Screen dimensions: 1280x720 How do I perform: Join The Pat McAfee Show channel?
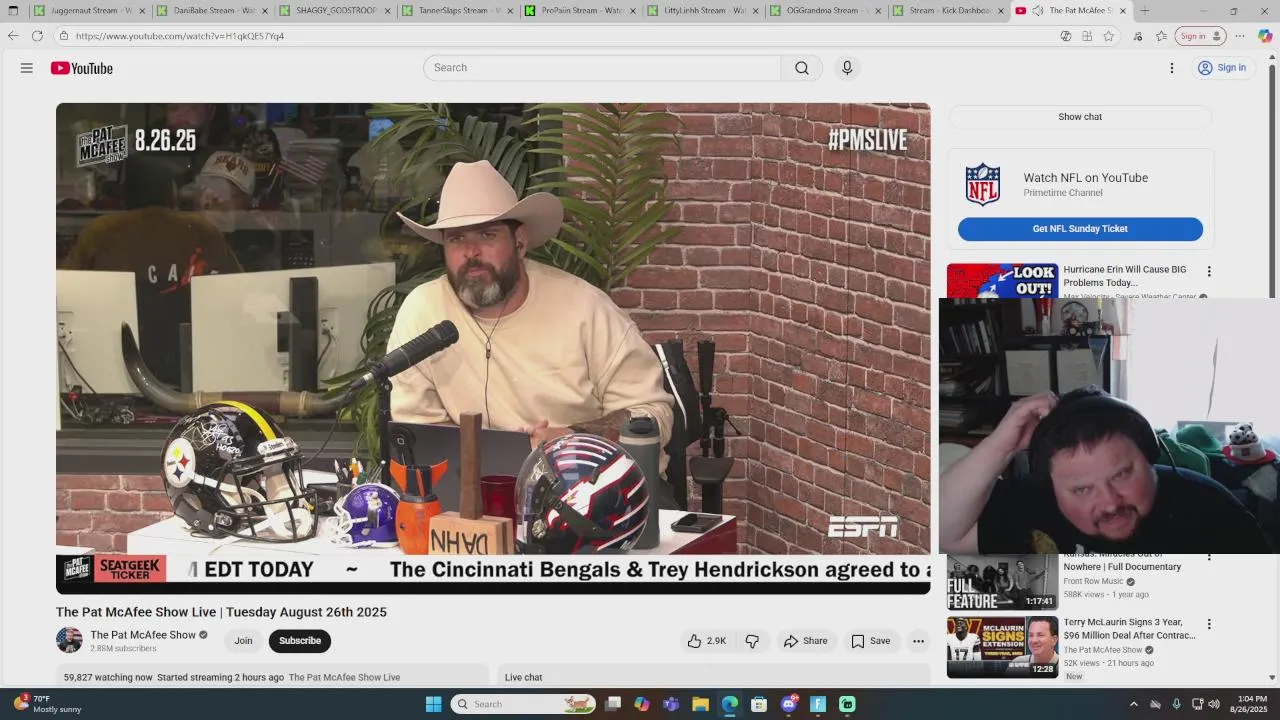[243, 641]
